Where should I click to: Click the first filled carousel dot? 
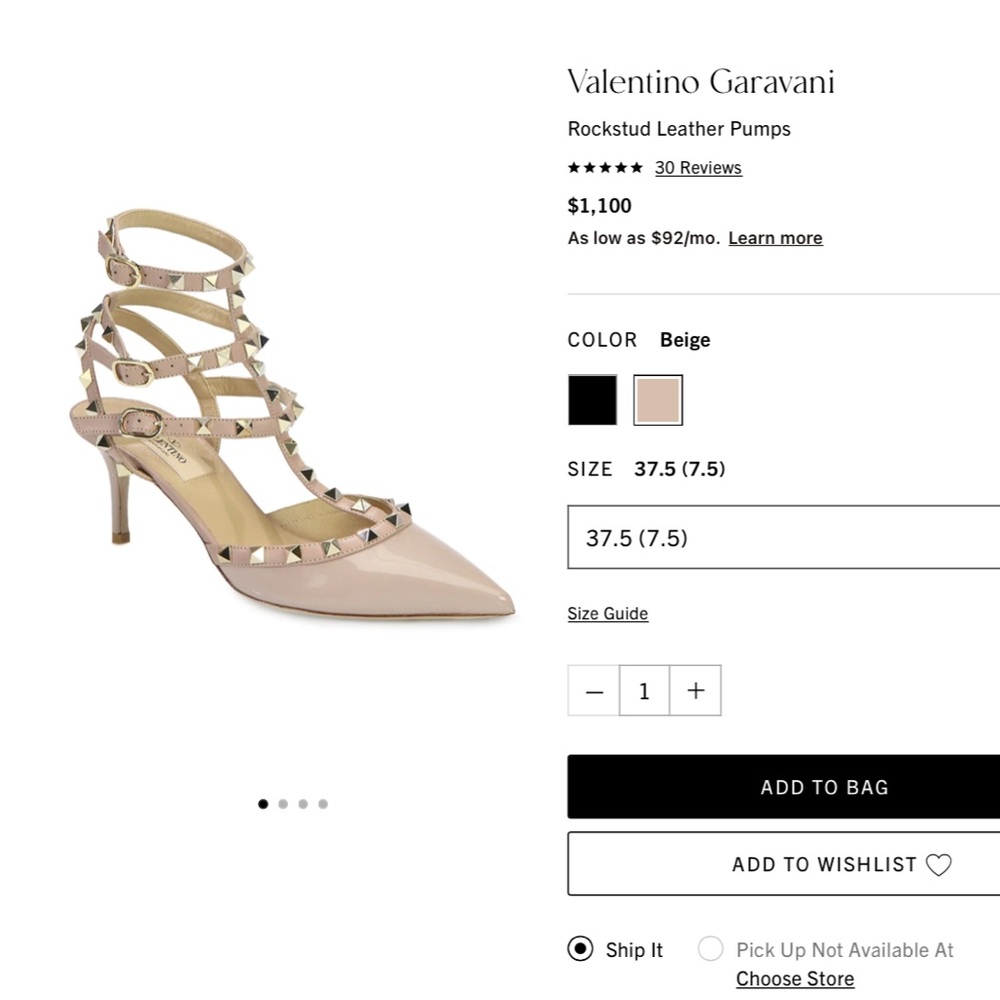pyautogui.click(x=262, y=803)
